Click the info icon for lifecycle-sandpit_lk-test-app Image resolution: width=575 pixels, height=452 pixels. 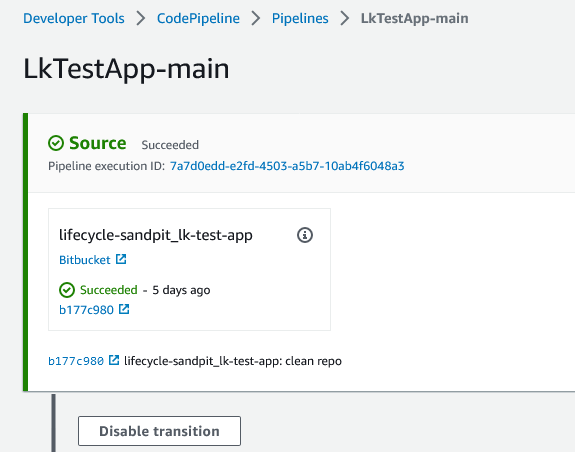pyautogui.click(x=305, y=235)
